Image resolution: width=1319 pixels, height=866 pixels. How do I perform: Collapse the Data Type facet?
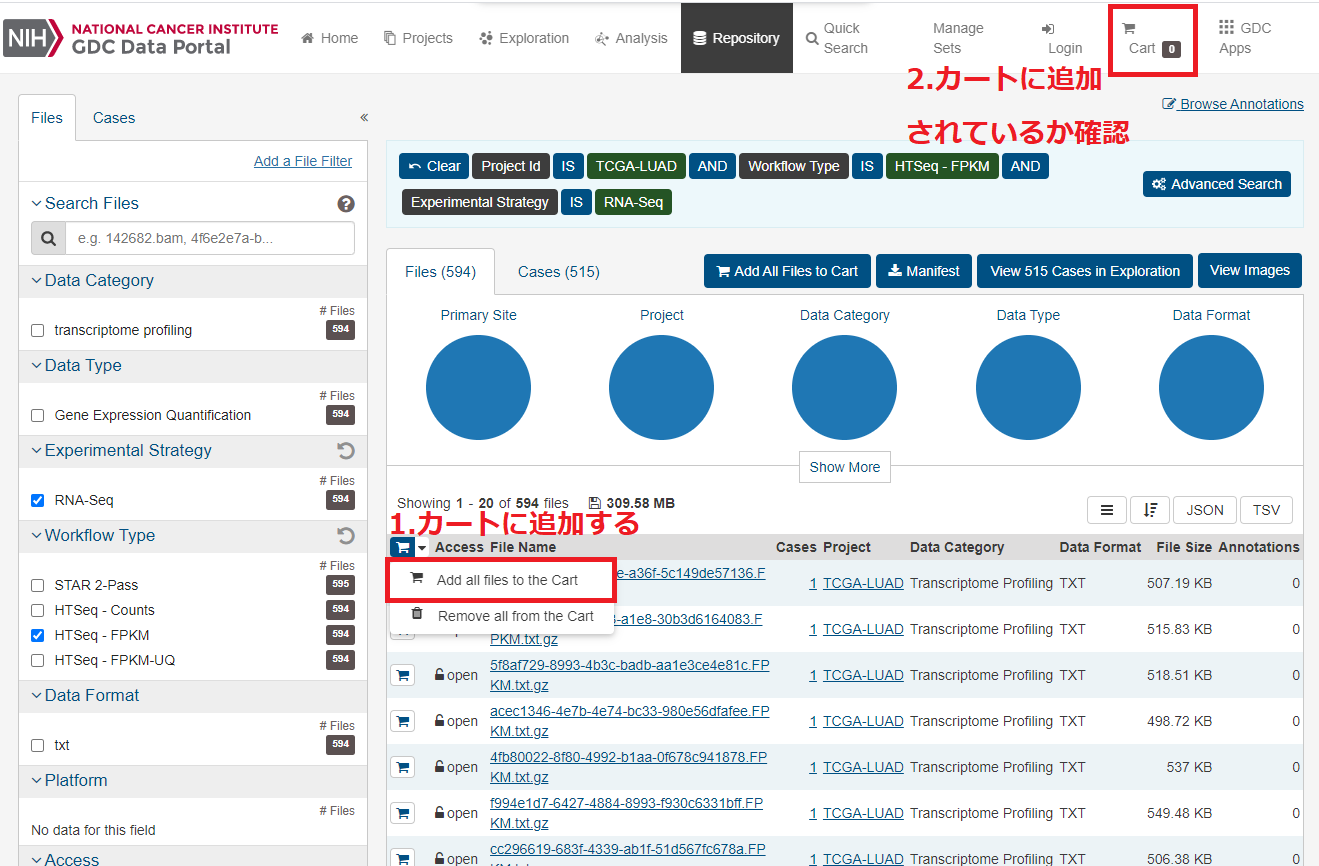[x=76, y=365]
